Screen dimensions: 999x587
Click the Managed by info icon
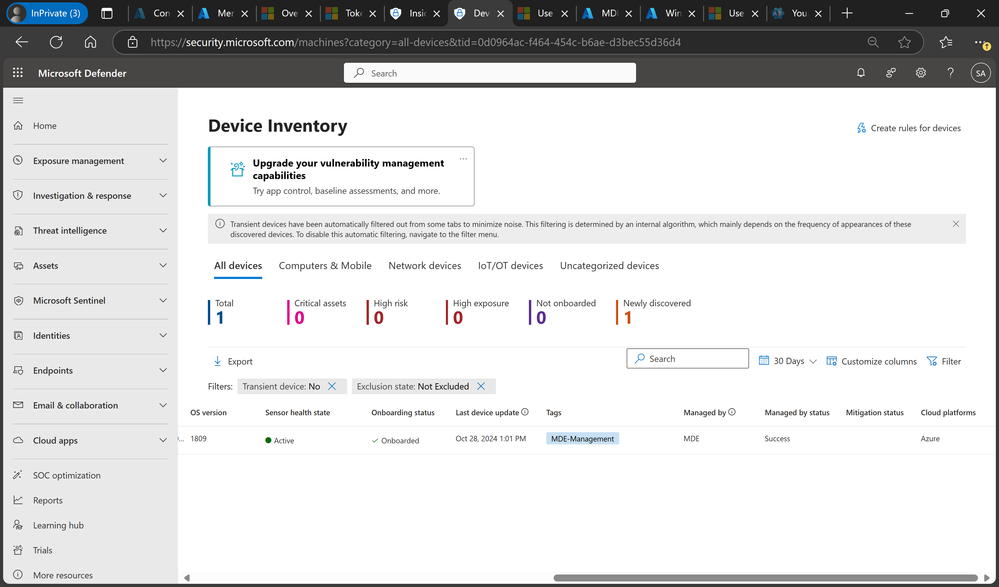coord(732,412)
